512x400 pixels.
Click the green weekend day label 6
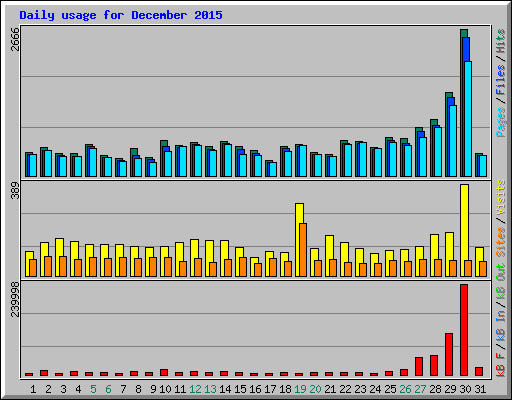pyautogui.click(x=108, y=389)
